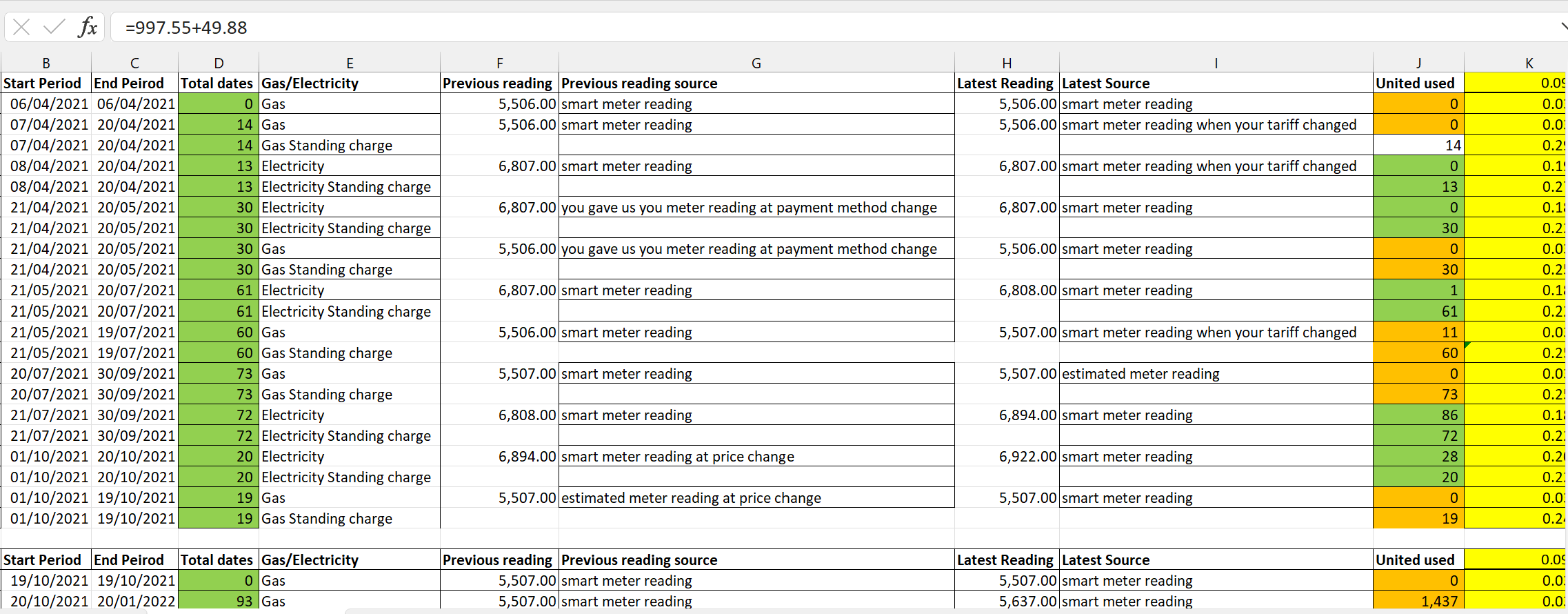Select the Start Period cell 20/10/2021

pyautogui.click(x=46, y=601)
